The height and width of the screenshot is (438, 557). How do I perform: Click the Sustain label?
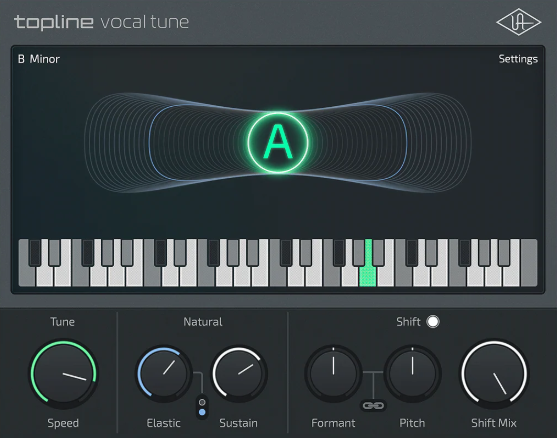(238, 423)
